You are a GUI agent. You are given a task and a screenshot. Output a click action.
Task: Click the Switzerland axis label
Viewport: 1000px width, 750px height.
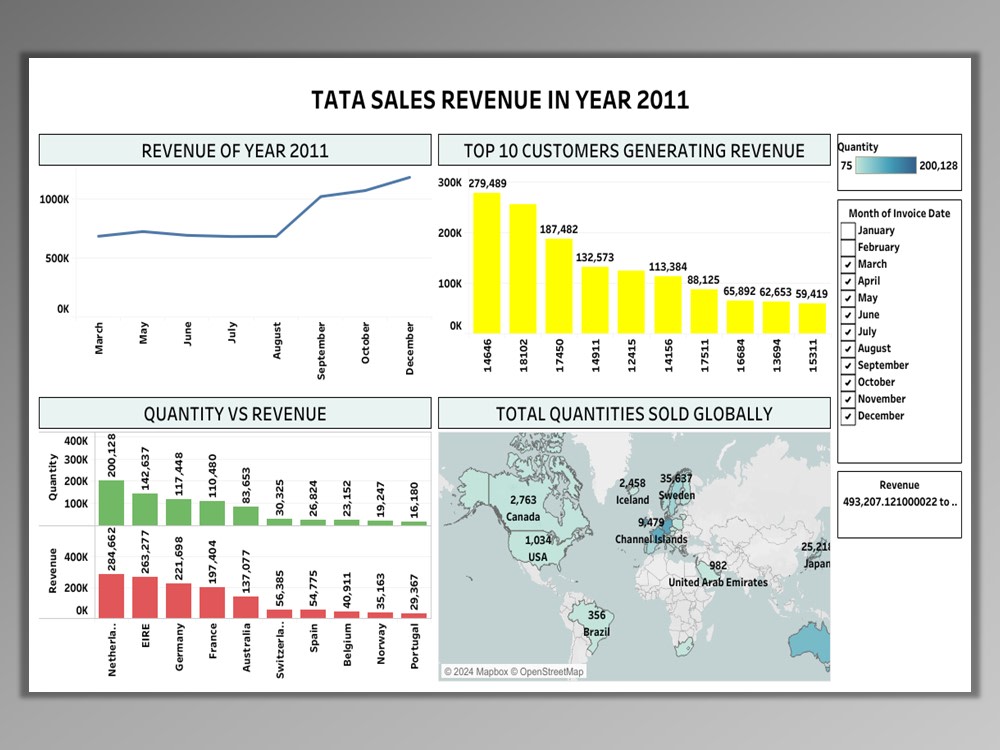point(279,651)
